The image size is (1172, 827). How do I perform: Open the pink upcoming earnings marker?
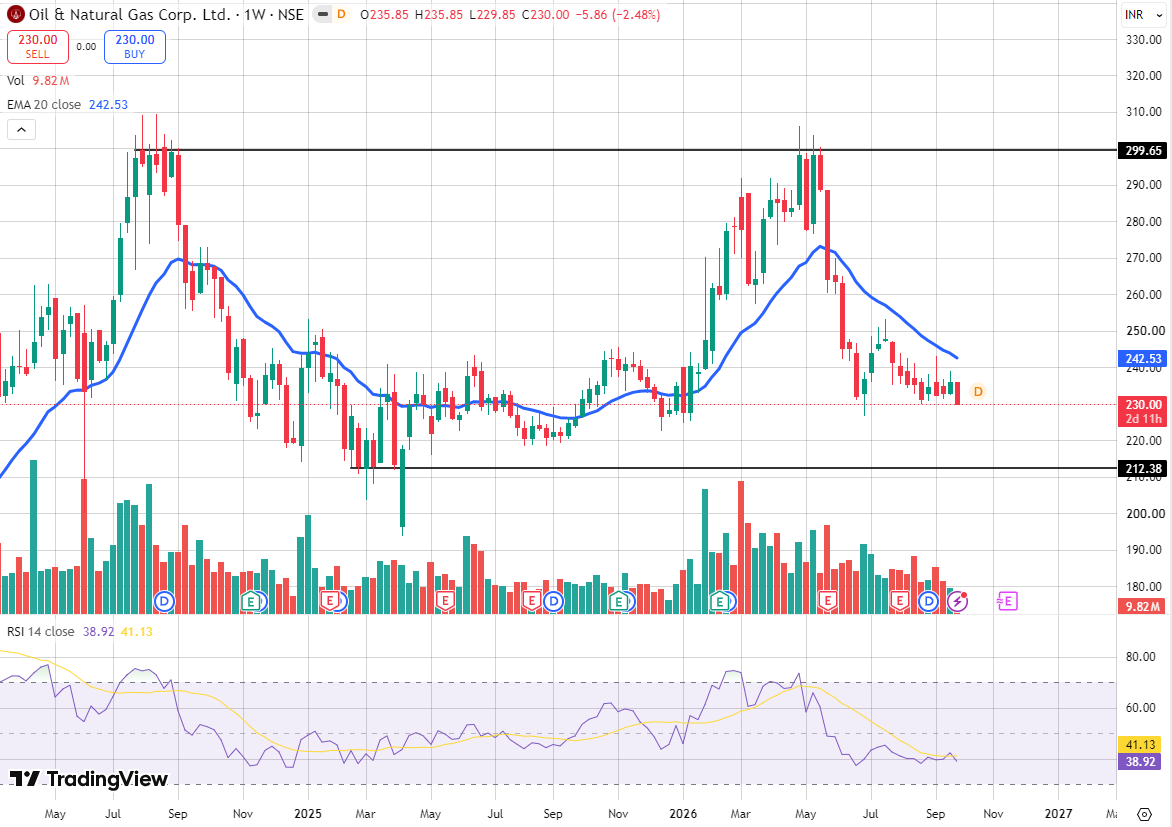pos(1007,600)
